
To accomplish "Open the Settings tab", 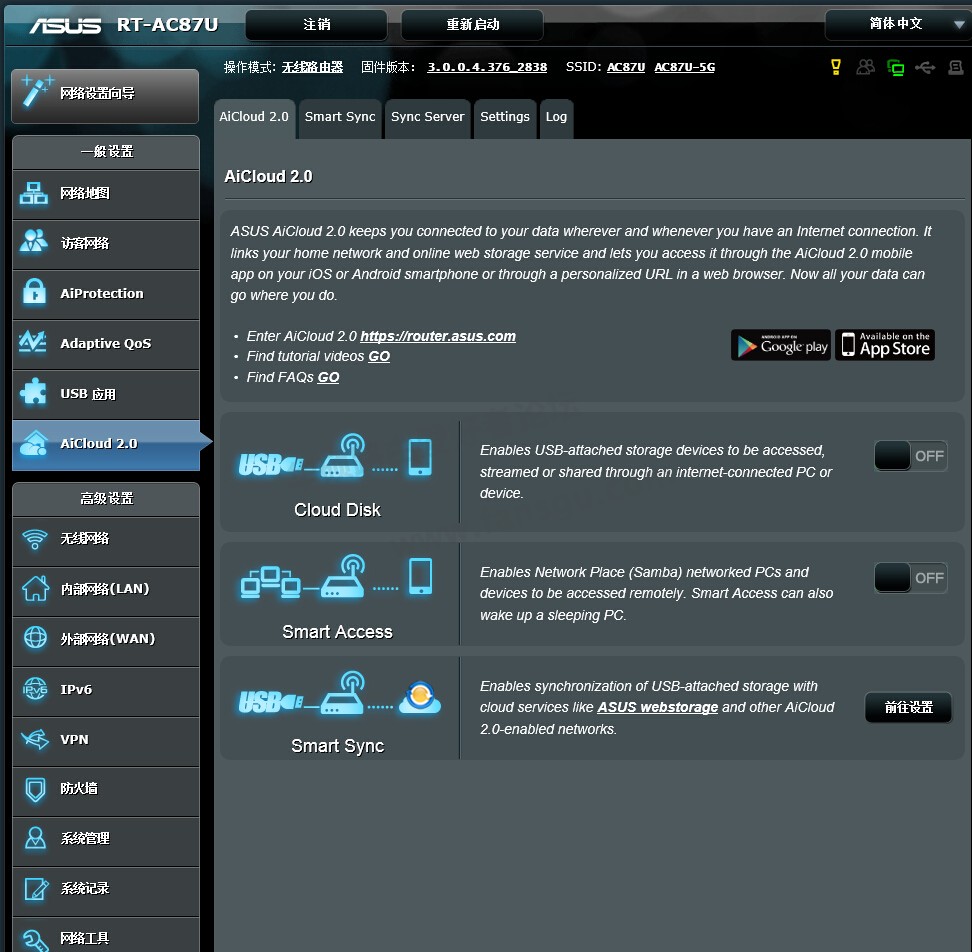I will click(x=505, y=118).
